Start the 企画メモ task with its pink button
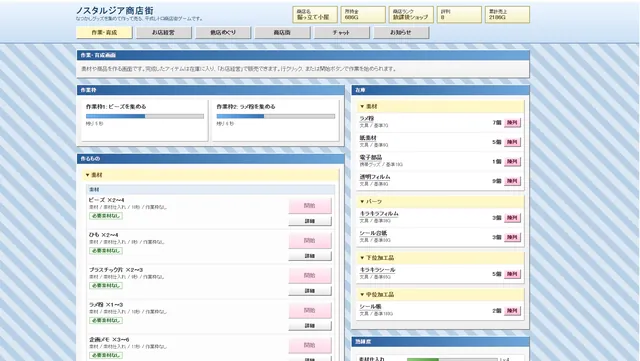Viewport: 640px width, 361px height. 310,345
